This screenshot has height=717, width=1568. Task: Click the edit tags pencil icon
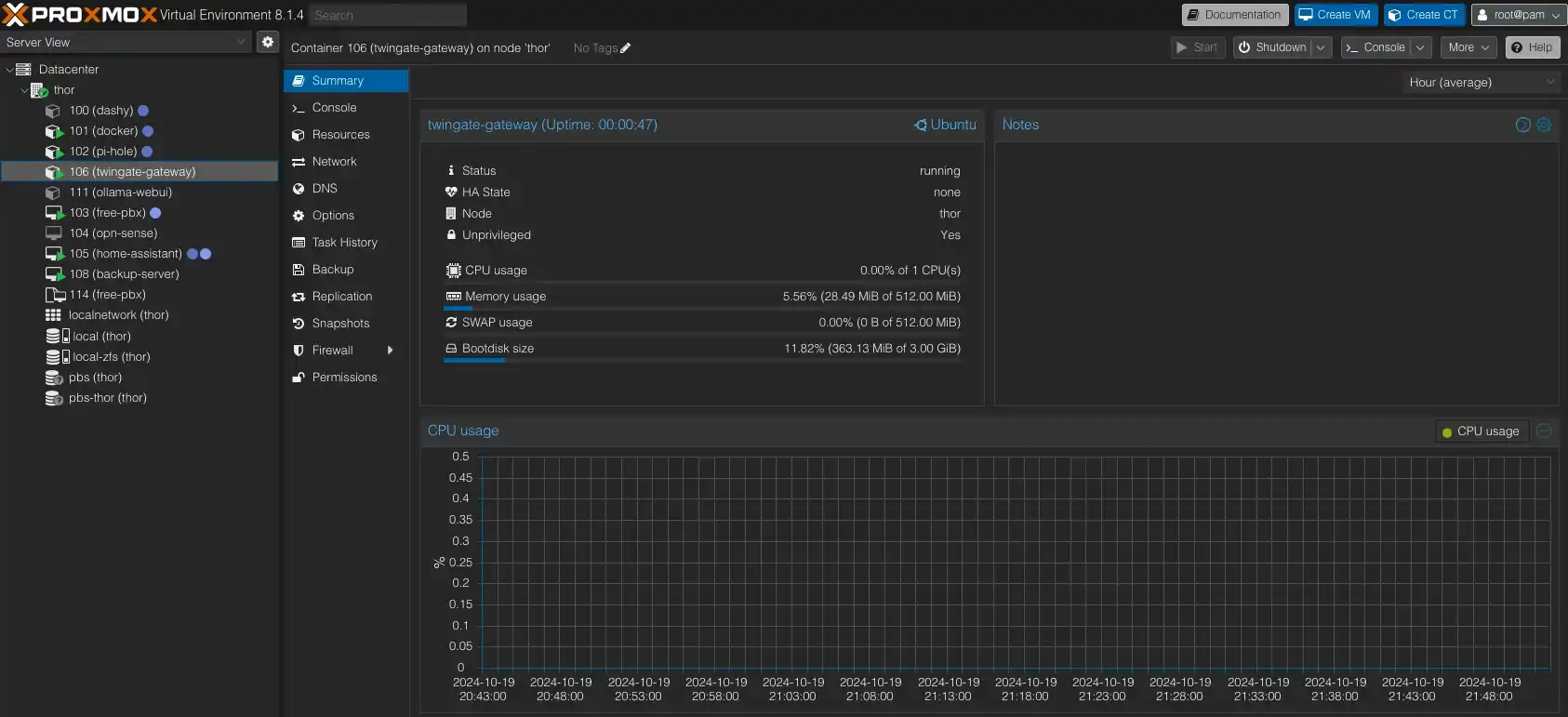[x=625, y=48]
